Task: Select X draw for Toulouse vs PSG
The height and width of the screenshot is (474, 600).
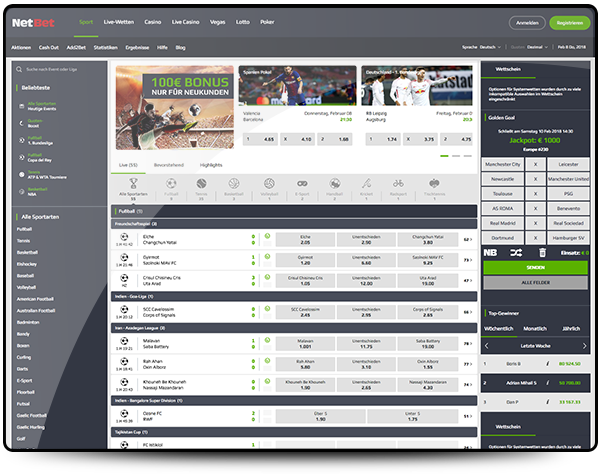Action: pyautogui.click(x=535, y=194)
